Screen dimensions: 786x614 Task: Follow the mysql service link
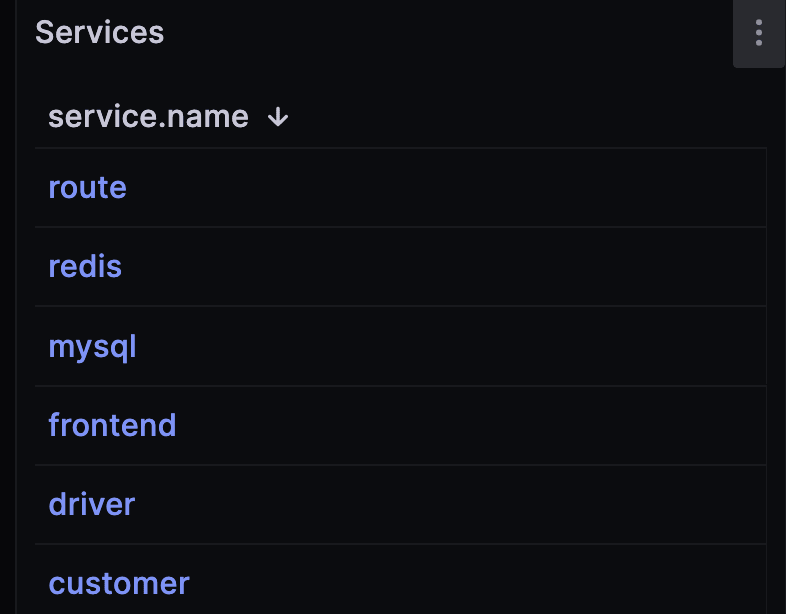tap(92, 347)
